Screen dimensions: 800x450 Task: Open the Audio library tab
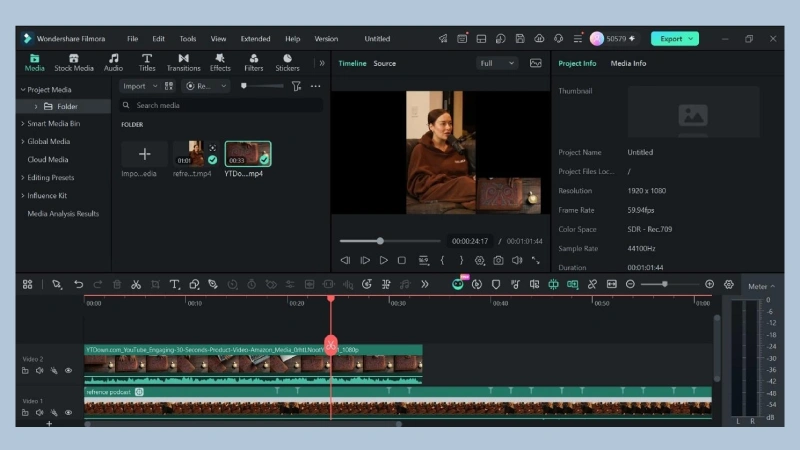(x=113, y=62)
